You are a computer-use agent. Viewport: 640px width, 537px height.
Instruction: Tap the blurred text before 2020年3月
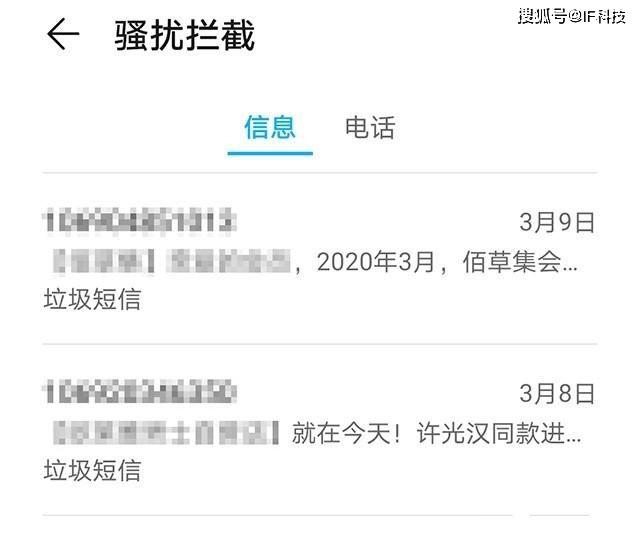(x=172, y=261)
